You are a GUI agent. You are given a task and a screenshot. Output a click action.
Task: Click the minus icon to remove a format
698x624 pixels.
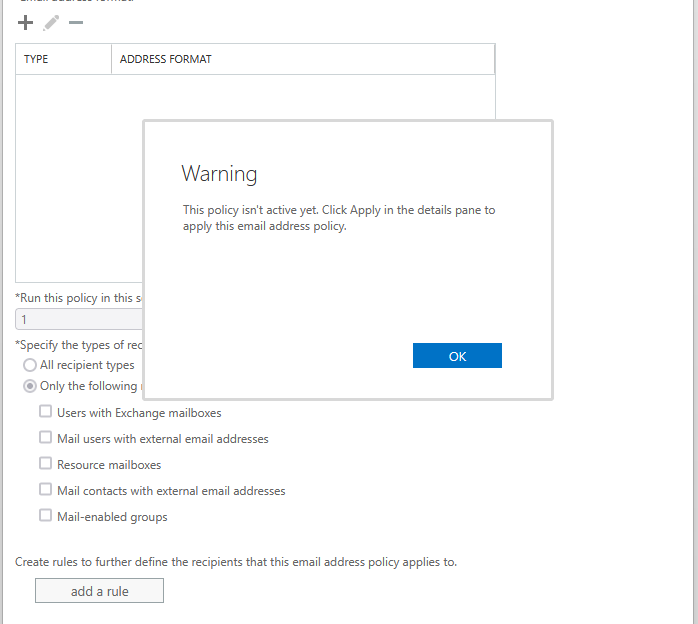[x=75, y=22]
